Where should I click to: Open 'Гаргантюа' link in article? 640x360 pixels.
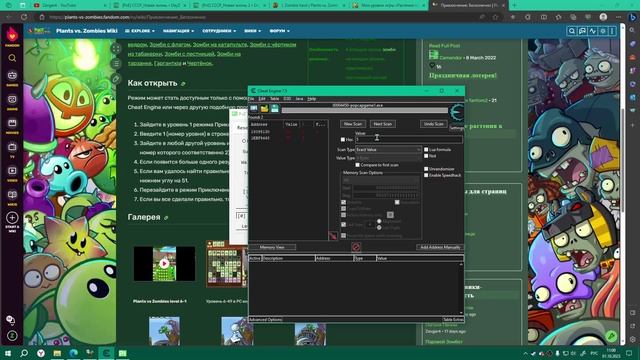coord(167,63)
